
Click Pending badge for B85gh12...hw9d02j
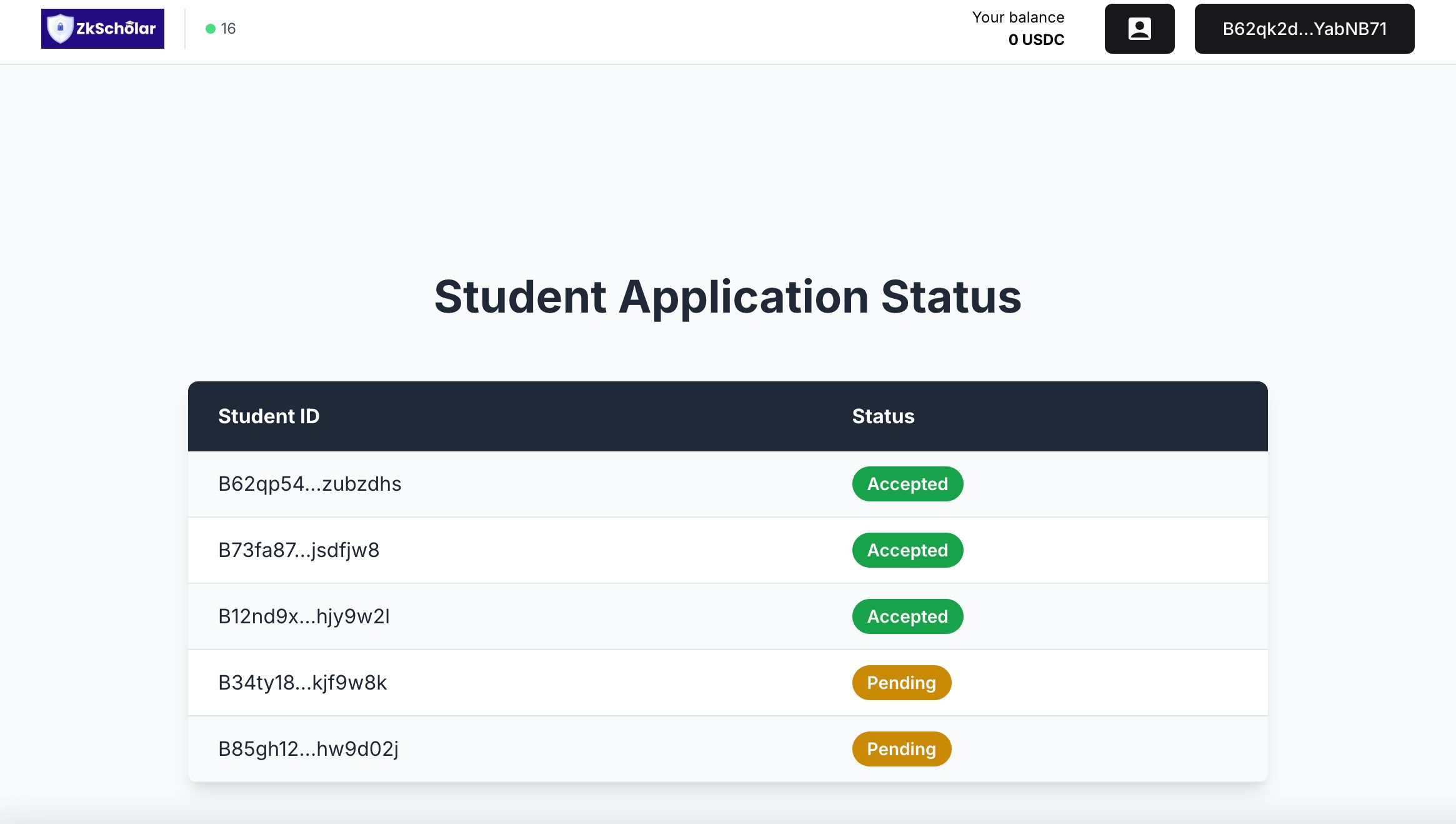click(x=902, y=749)
